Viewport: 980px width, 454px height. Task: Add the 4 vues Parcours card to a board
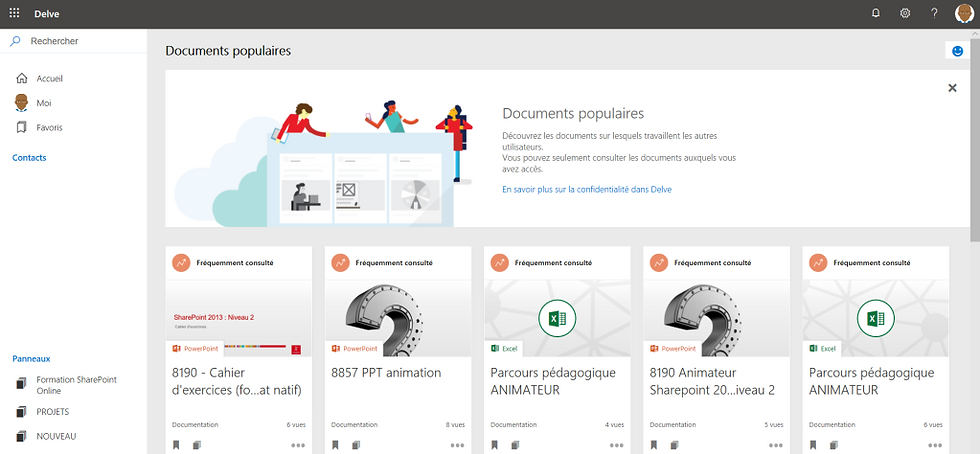(516, 445)
